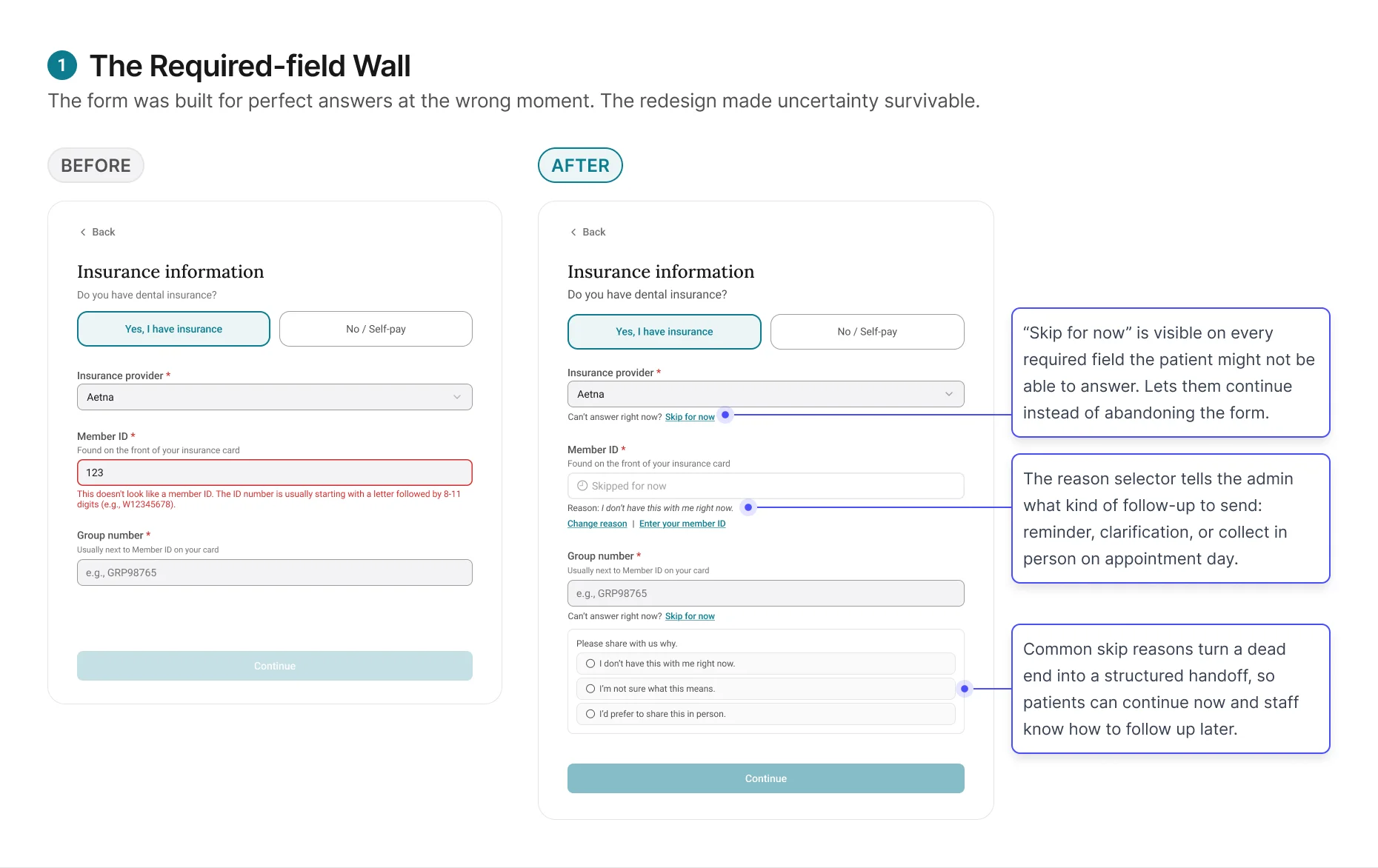Select the BEFORE label tab
1378x868 pixels.
coord(96,165)
